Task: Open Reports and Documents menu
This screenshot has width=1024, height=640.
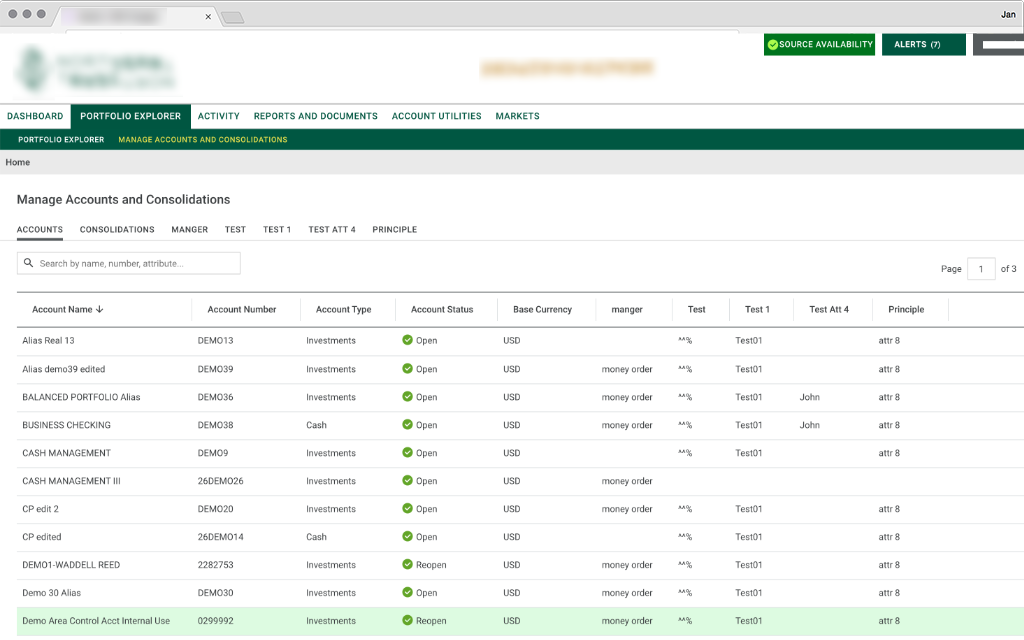Action: point(315,116)
